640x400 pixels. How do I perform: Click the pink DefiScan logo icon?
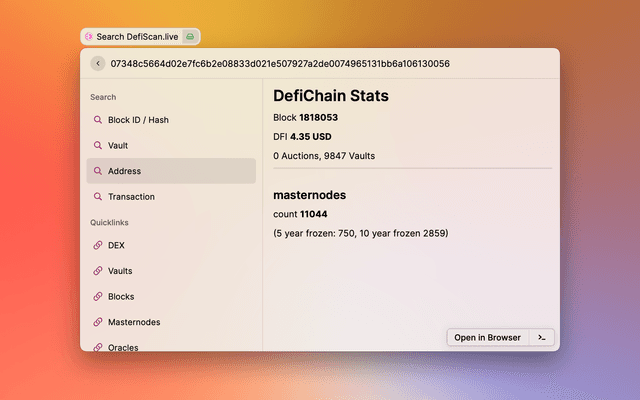coord(89,36)
